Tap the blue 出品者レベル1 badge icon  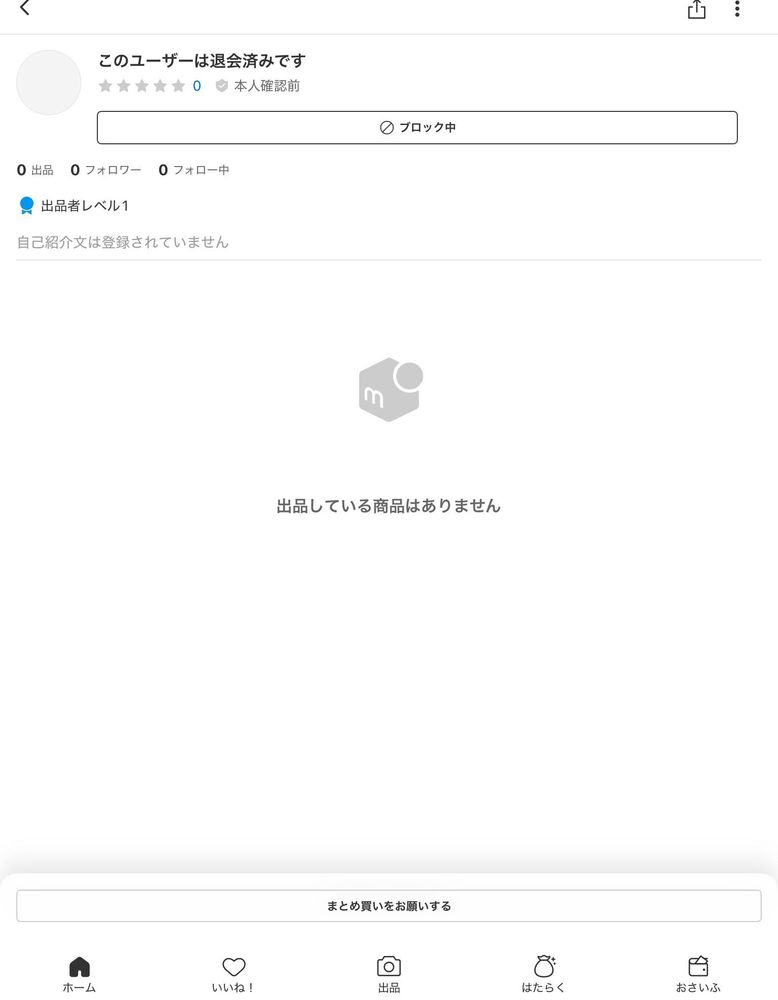click(x=27, y=205)
